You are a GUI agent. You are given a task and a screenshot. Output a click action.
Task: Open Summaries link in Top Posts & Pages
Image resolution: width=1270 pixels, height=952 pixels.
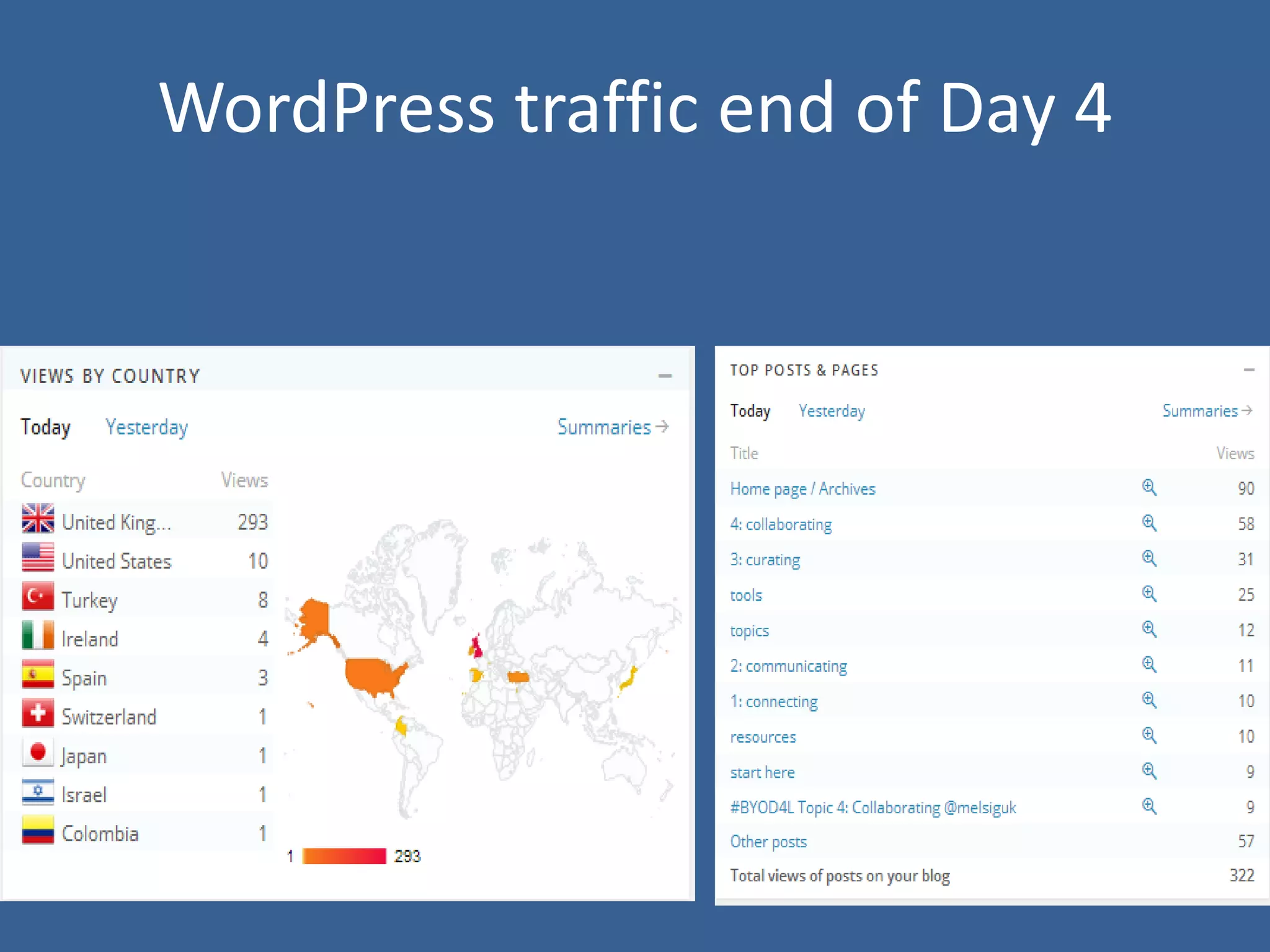click(1207, 411)
